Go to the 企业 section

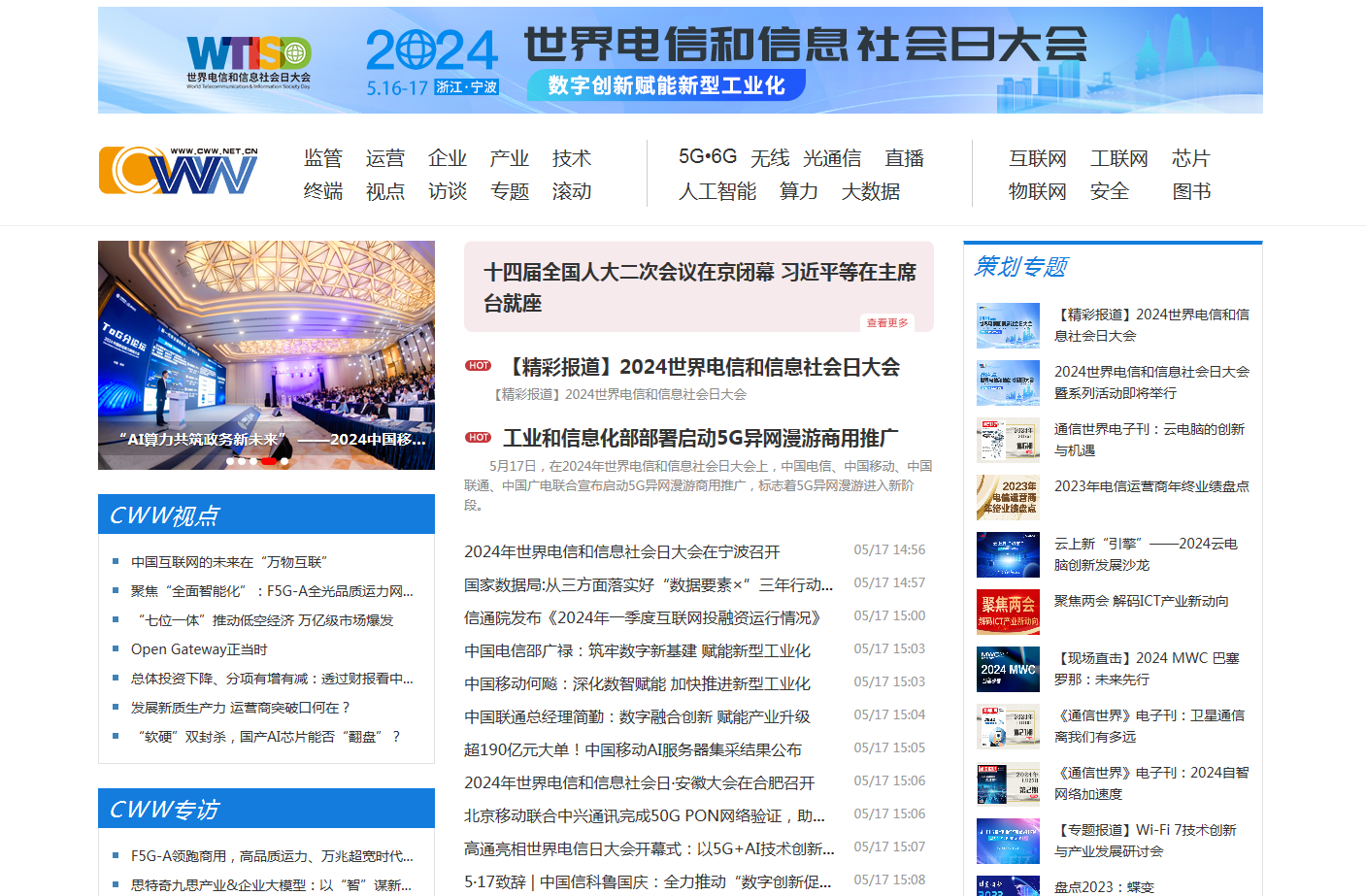tap(448, 158)
